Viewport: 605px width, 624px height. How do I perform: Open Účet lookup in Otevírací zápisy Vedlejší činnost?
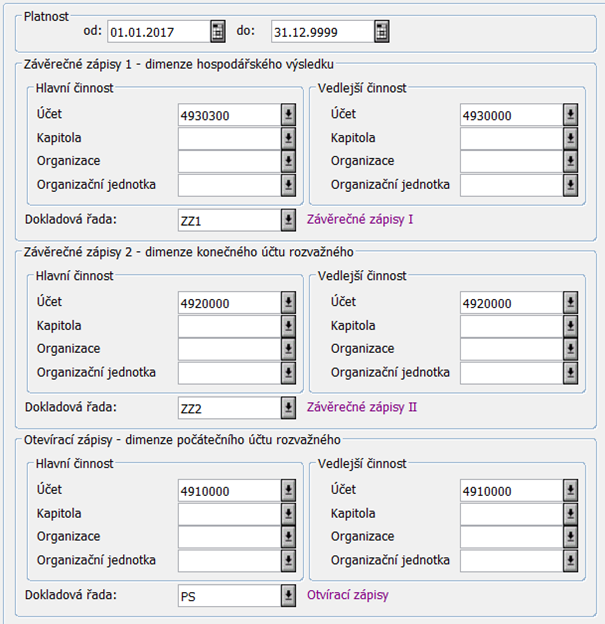[x=570, y=491]
